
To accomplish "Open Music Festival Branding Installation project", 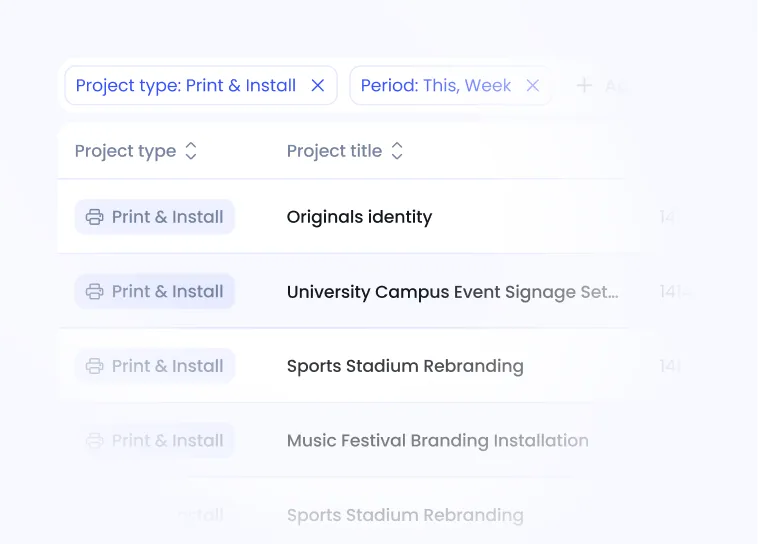I will [x=437, y=441].
